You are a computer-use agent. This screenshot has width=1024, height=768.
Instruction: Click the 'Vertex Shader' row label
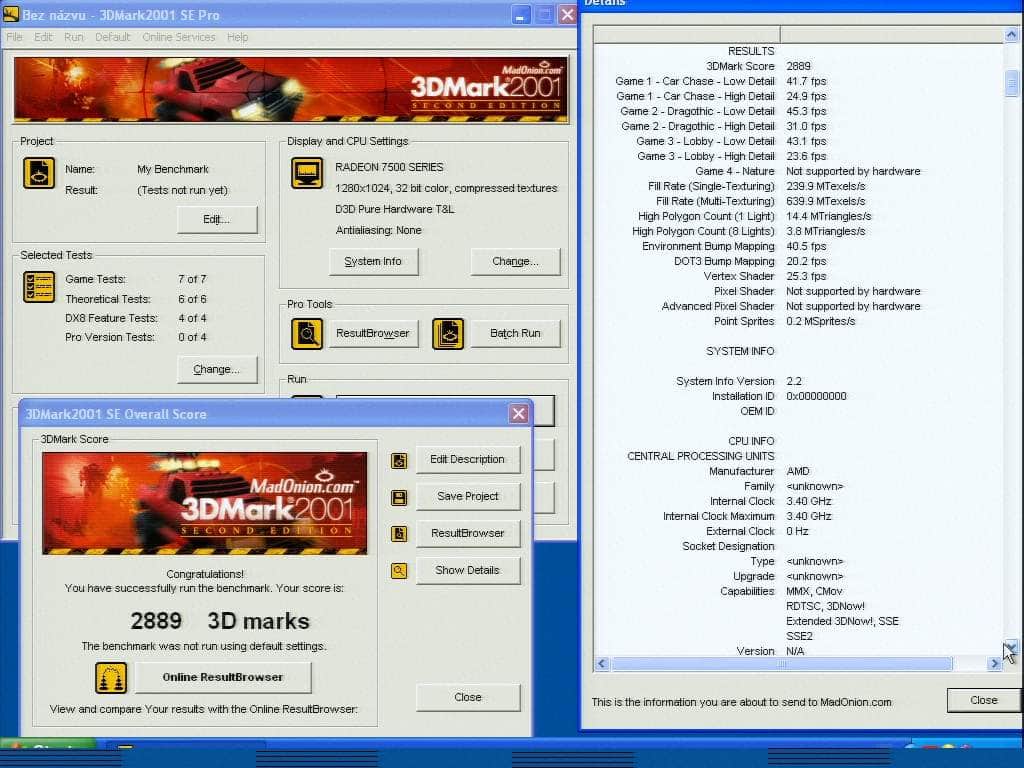click(739, 276)
